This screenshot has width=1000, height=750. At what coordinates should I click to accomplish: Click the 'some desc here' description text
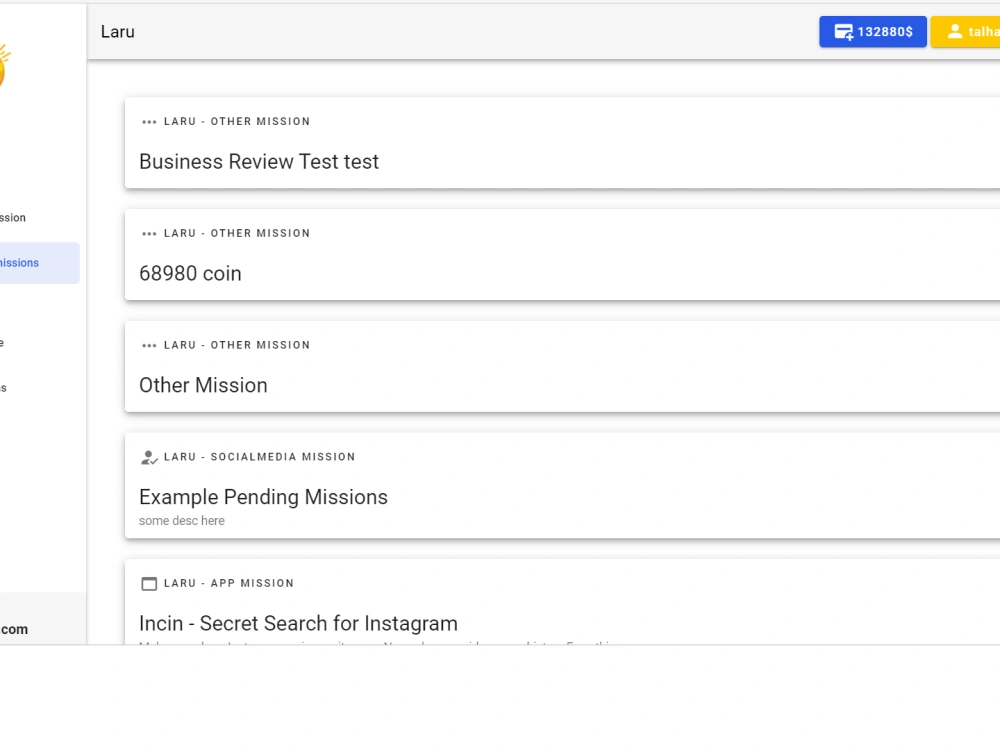click(182, 520)
